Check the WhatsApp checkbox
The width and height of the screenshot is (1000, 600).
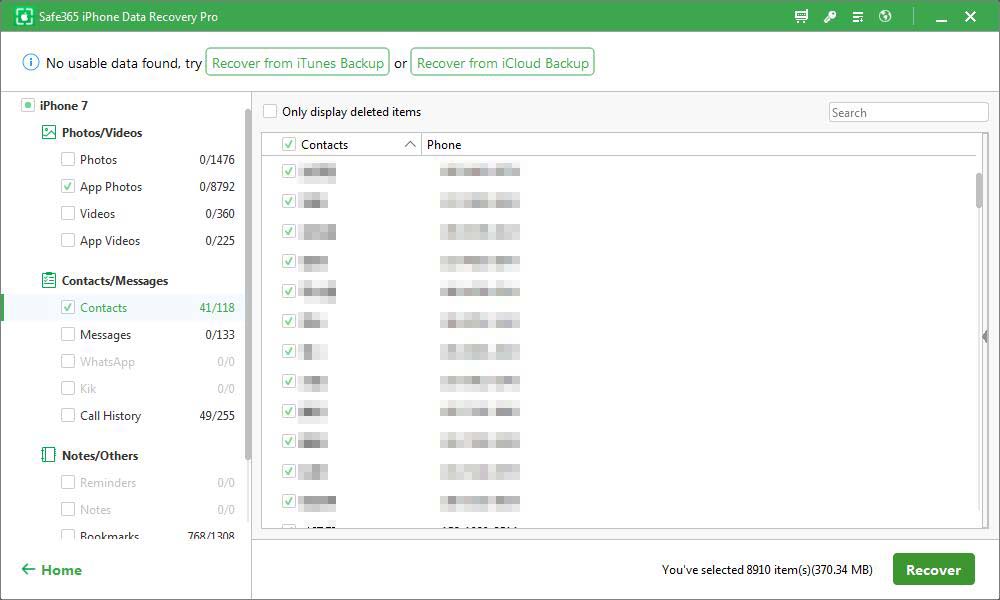pos(68,361)
